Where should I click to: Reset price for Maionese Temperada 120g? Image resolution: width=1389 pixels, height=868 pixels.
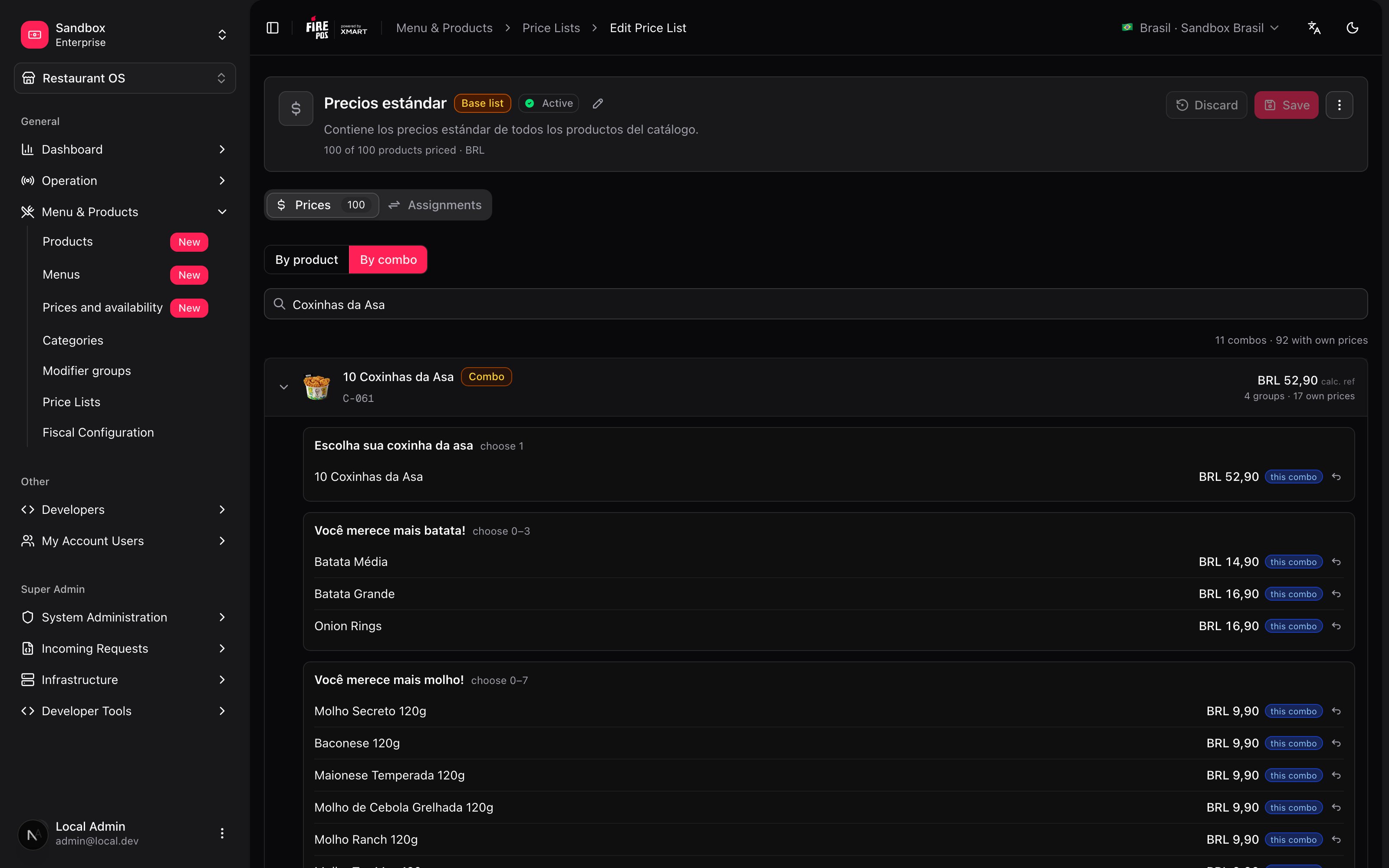[1336, 776]
